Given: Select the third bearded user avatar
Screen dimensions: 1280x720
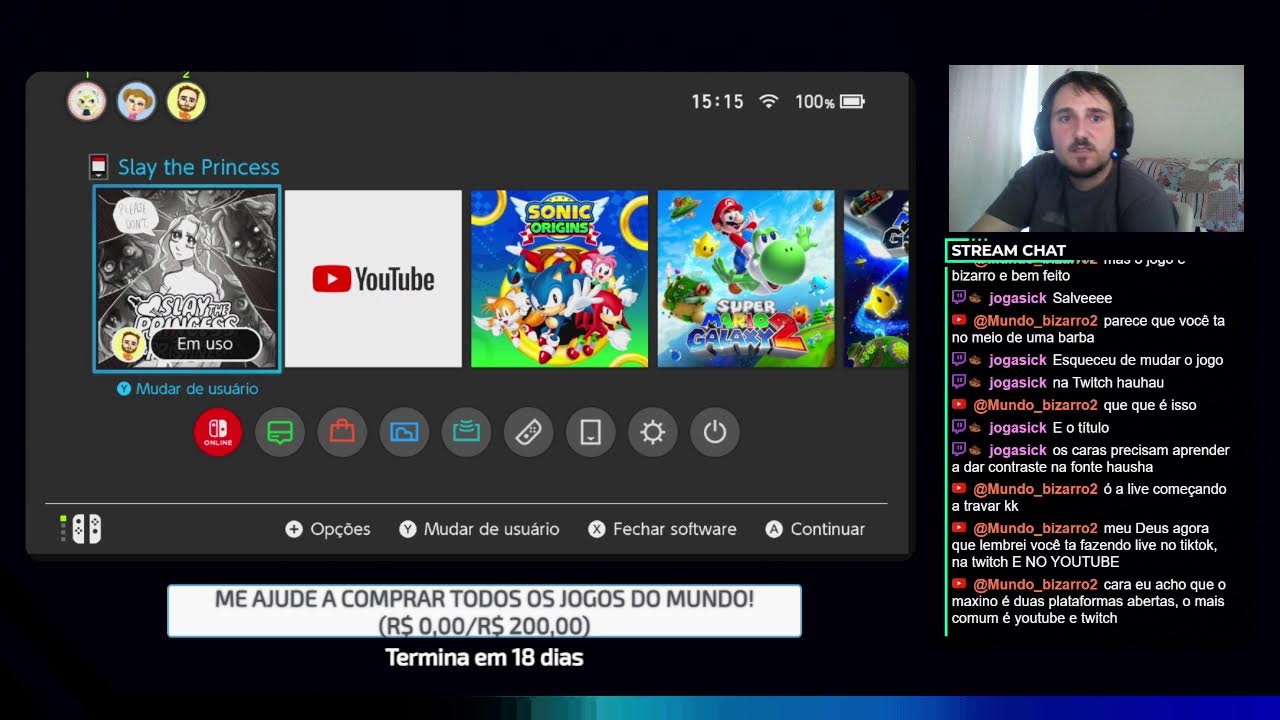Looking at the screenshot, I should 186,101.
